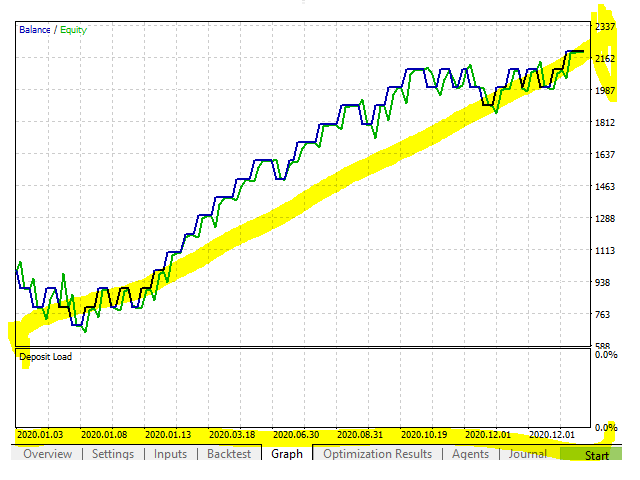The image size is (640, 480).
Task: Click the 1463 level on the vertical axis
Action: click(605, 187)
